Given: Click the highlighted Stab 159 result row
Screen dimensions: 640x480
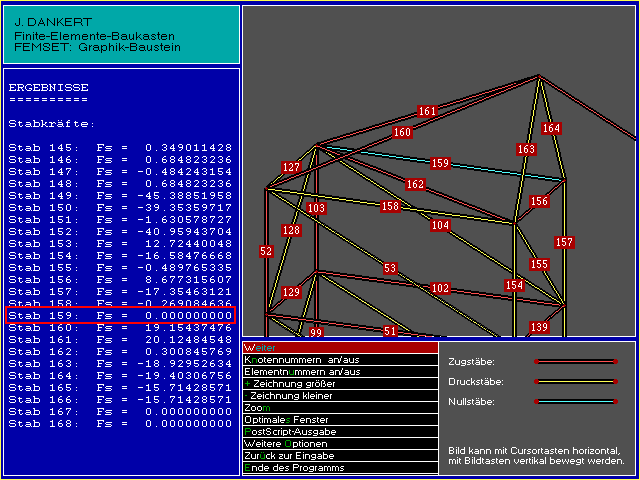Looking at the screenshot, I should click(120, 316).
